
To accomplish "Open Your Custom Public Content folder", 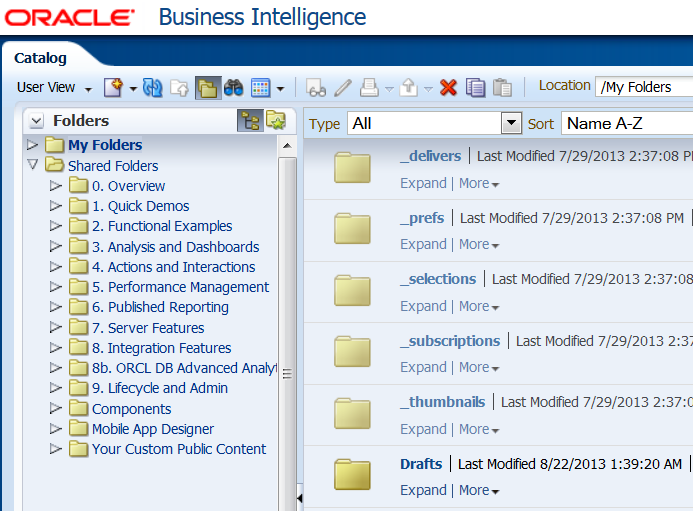I will tap(179, 449).
